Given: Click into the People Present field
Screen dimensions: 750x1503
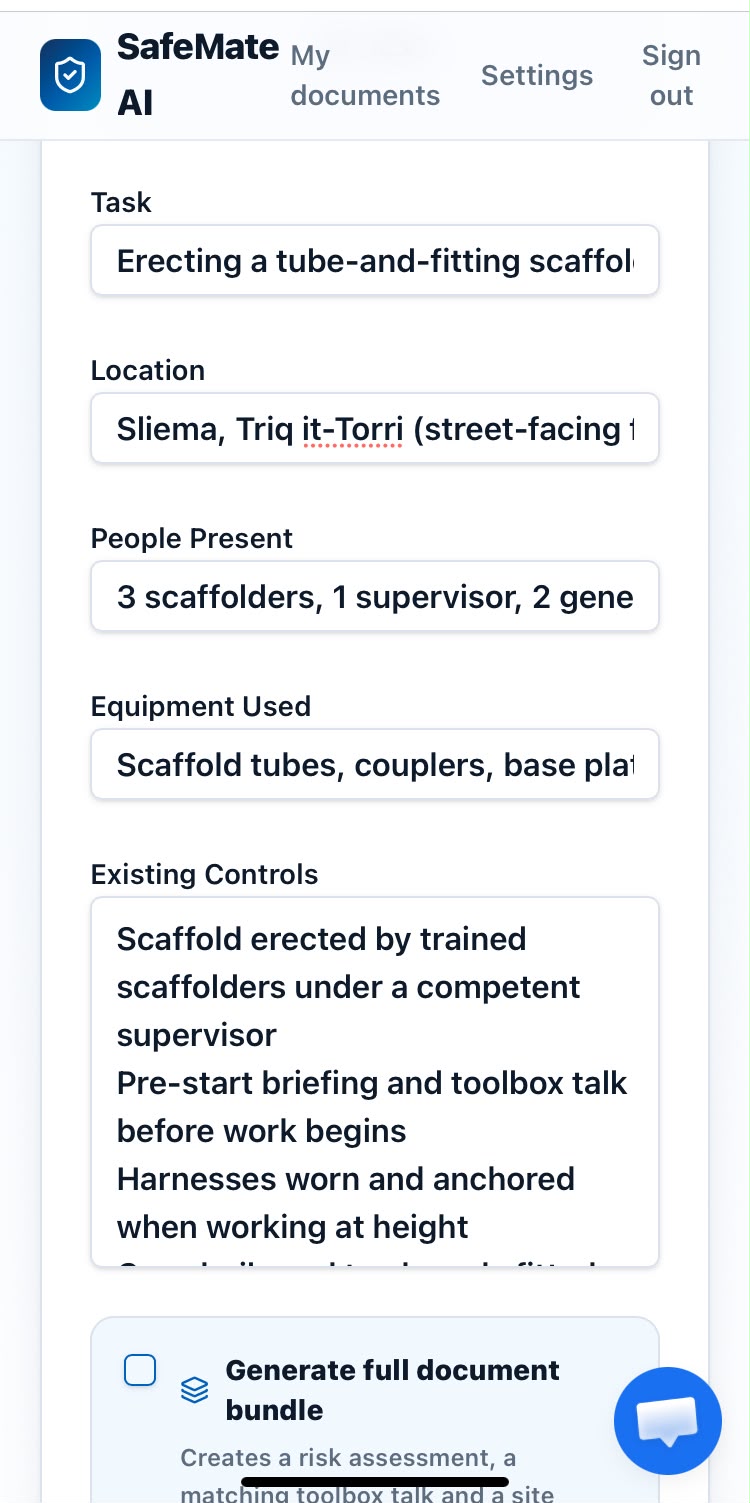Looking at the screenshot, I should point(375,597).
